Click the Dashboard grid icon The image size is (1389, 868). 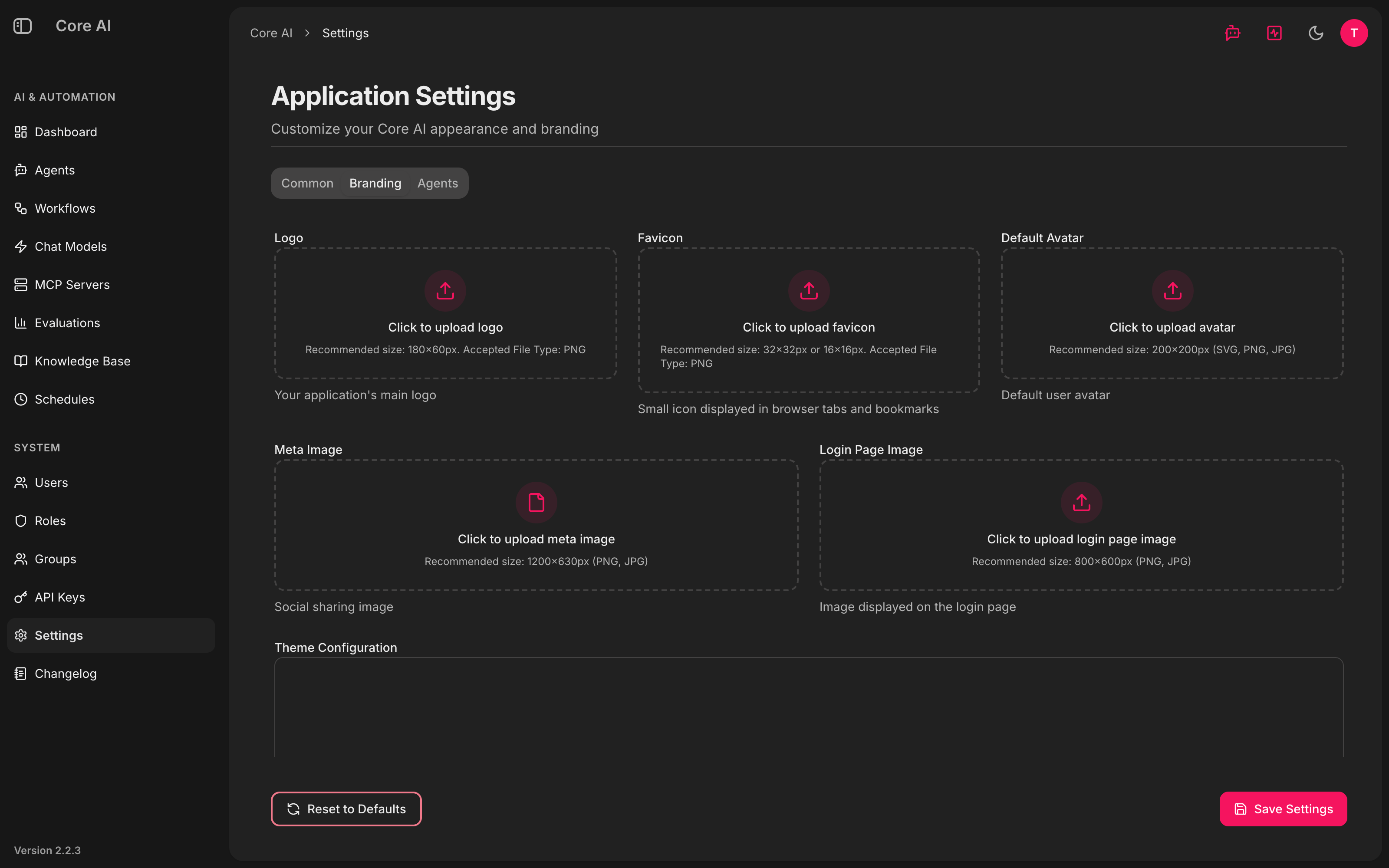point(21,132)
